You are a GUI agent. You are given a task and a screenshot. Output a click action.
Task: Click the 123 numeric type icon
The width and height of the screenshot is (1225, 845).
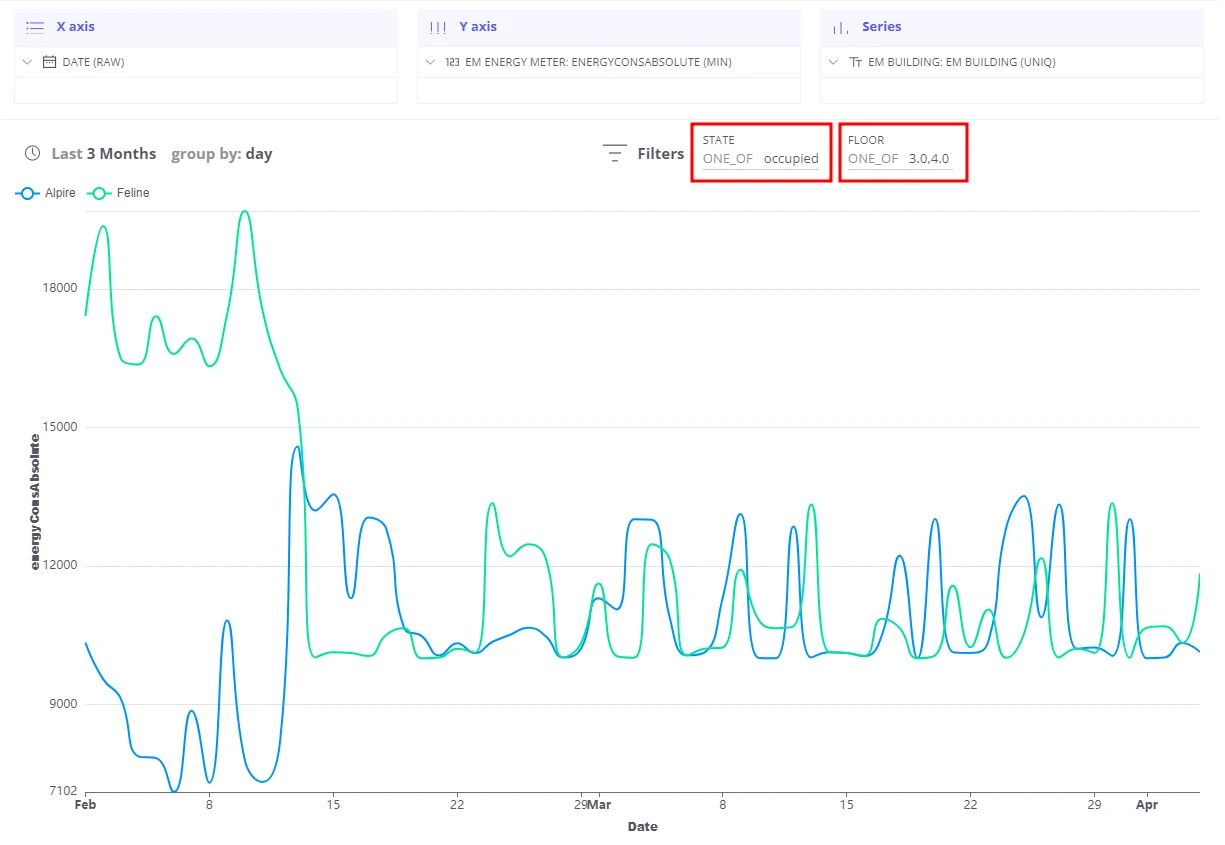click(452, 62)
